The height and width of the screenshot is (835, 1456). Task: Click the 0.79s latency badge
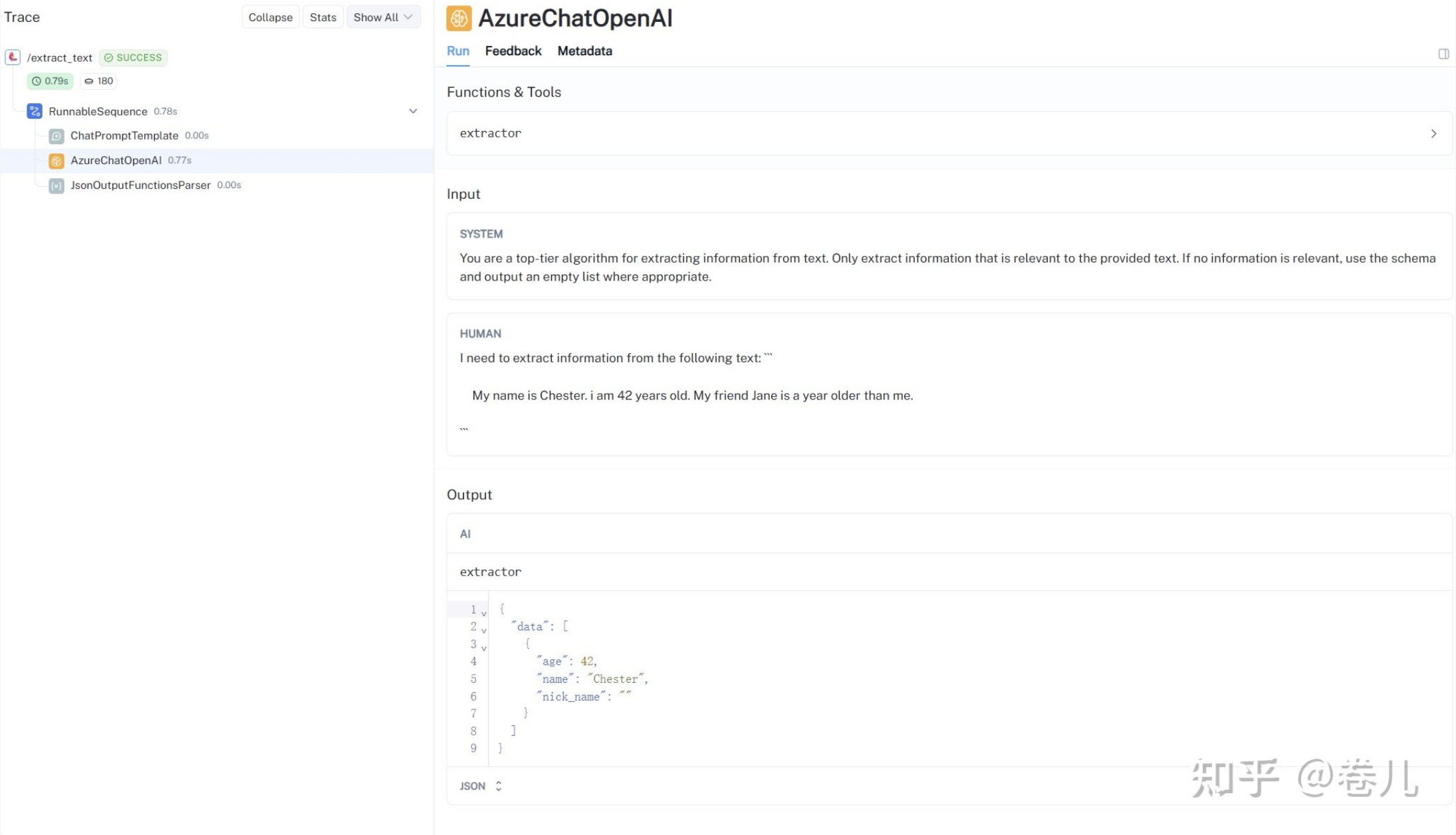coord(50,81)
